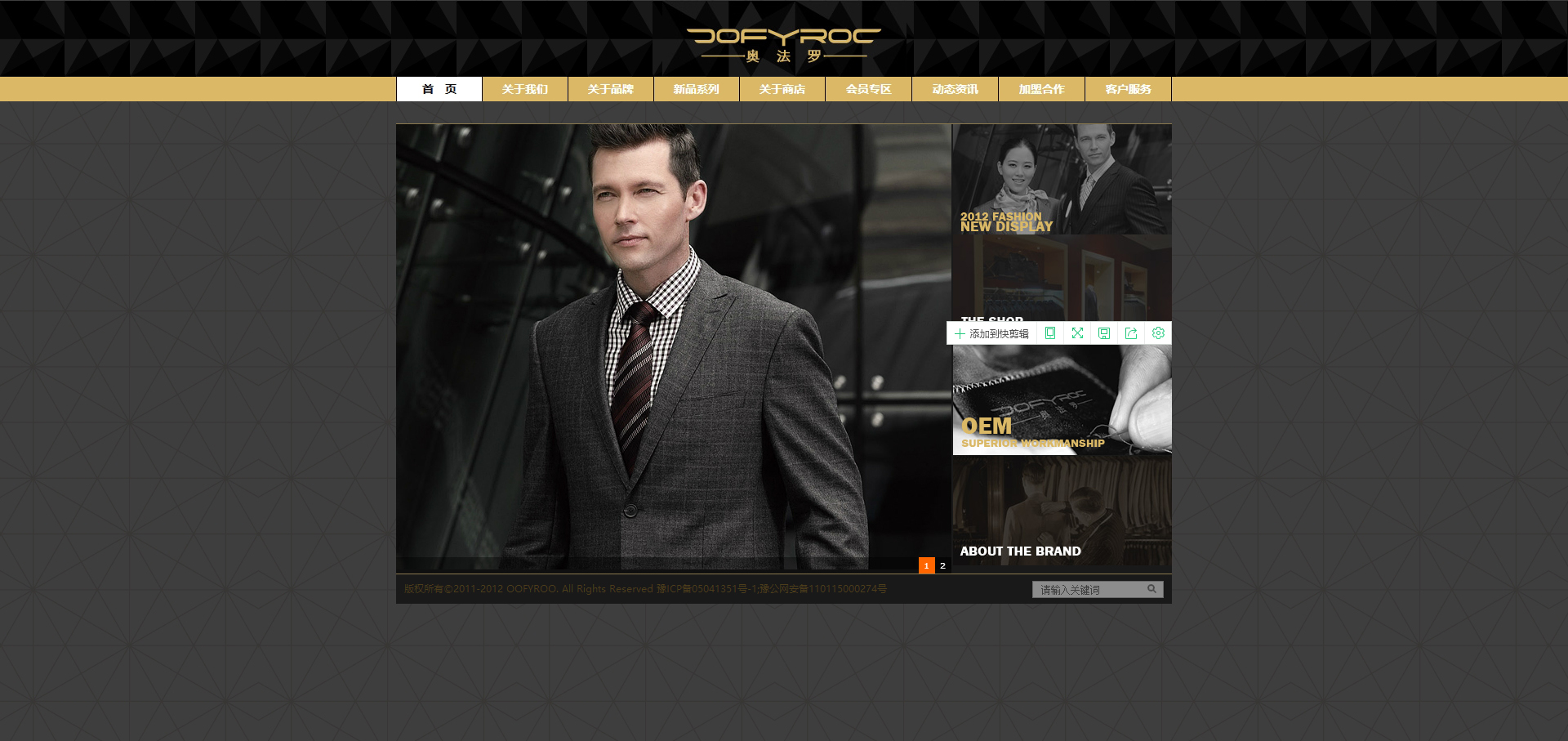This screenshot has width=1568, height=741.
Task: Click the magnifier search icon
Action: (1151, 589)
